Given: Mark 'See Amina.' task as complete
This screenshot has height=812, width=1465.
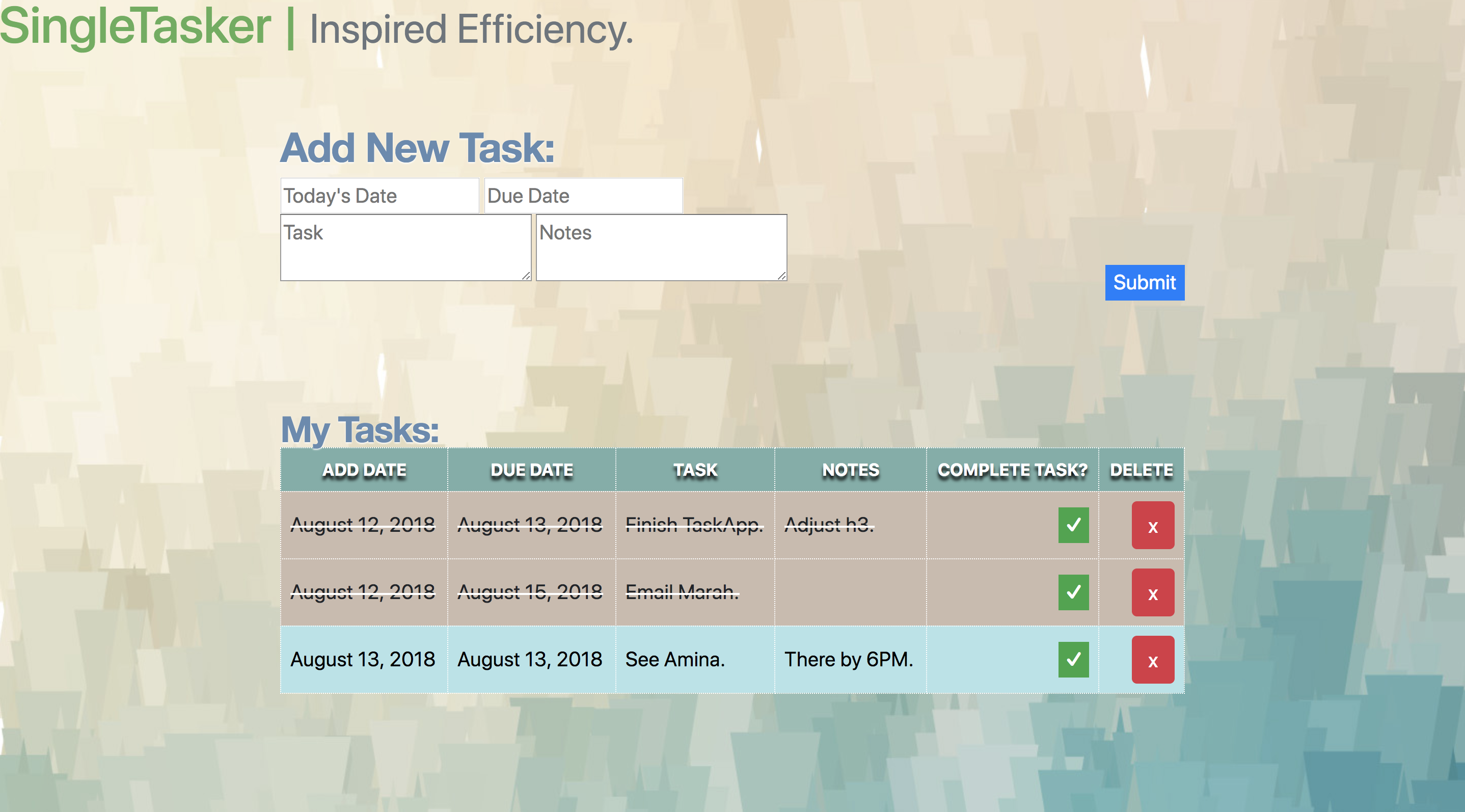Looking at the screenshot, I should click(x=1073, y=659).
